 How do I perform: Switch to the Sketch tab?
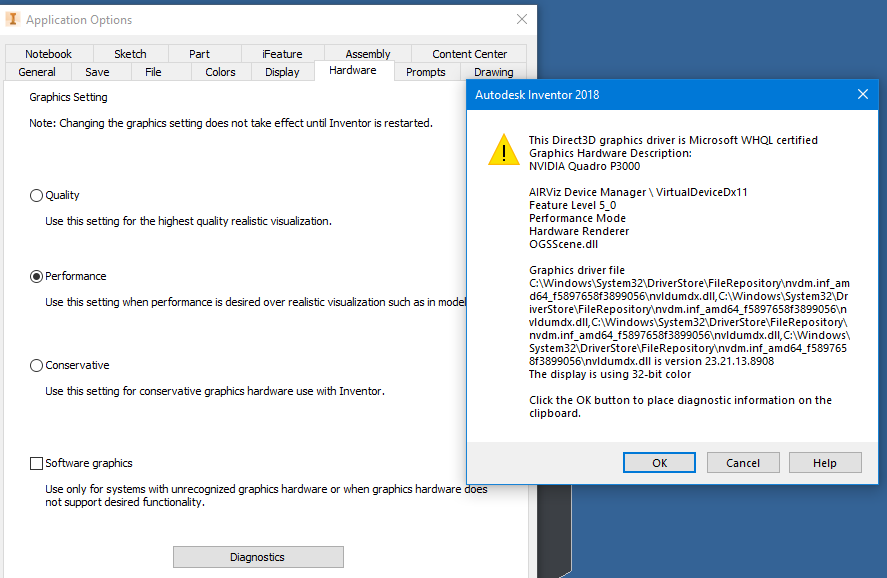(x=130, y=54)
